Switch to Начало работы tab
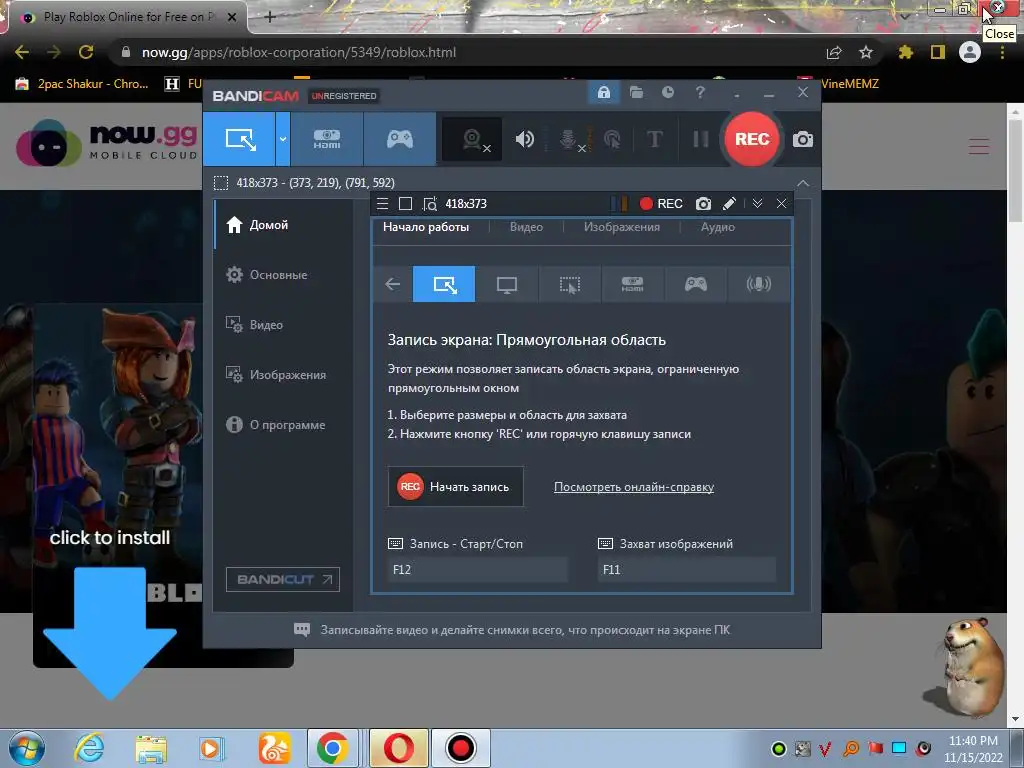 click(426, 227)
